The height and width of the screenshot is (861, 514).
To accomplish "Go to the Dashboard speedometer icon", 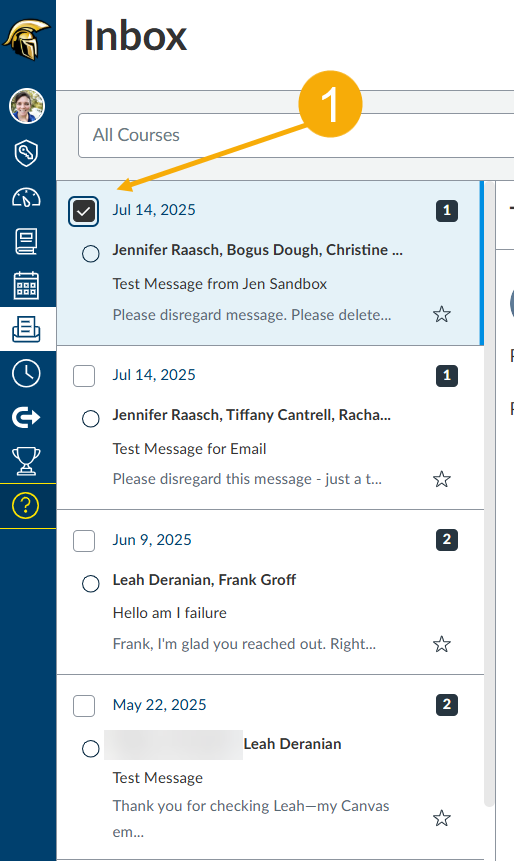I will (x=26, y=197).
